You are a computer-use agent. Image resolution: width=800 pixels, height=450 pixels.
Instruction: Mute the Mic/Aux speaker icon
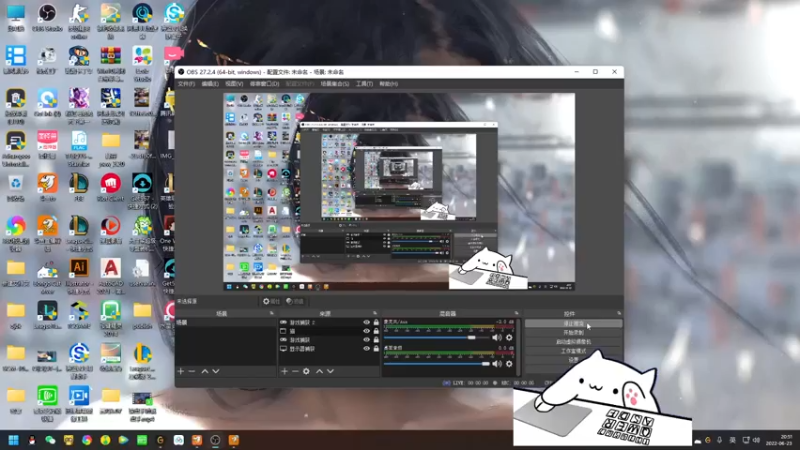point(497,338)
